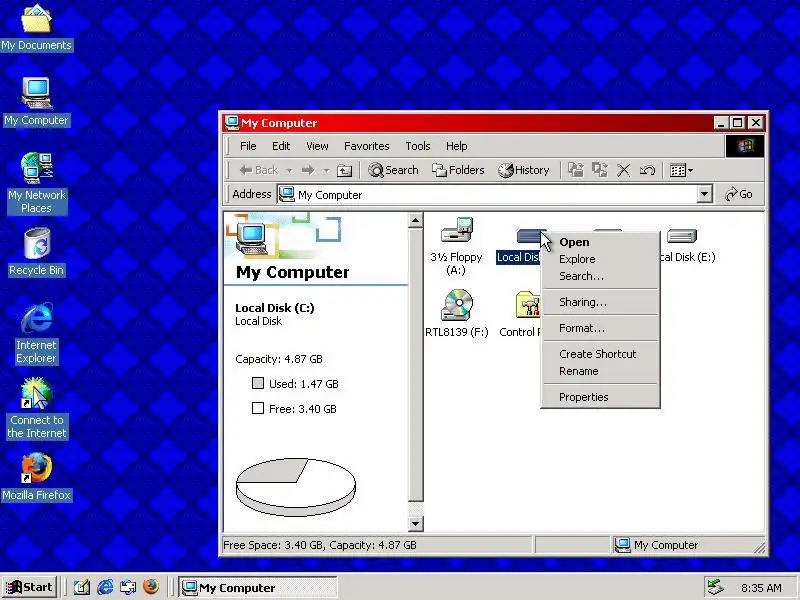Click the Back toolbar button

259,170
